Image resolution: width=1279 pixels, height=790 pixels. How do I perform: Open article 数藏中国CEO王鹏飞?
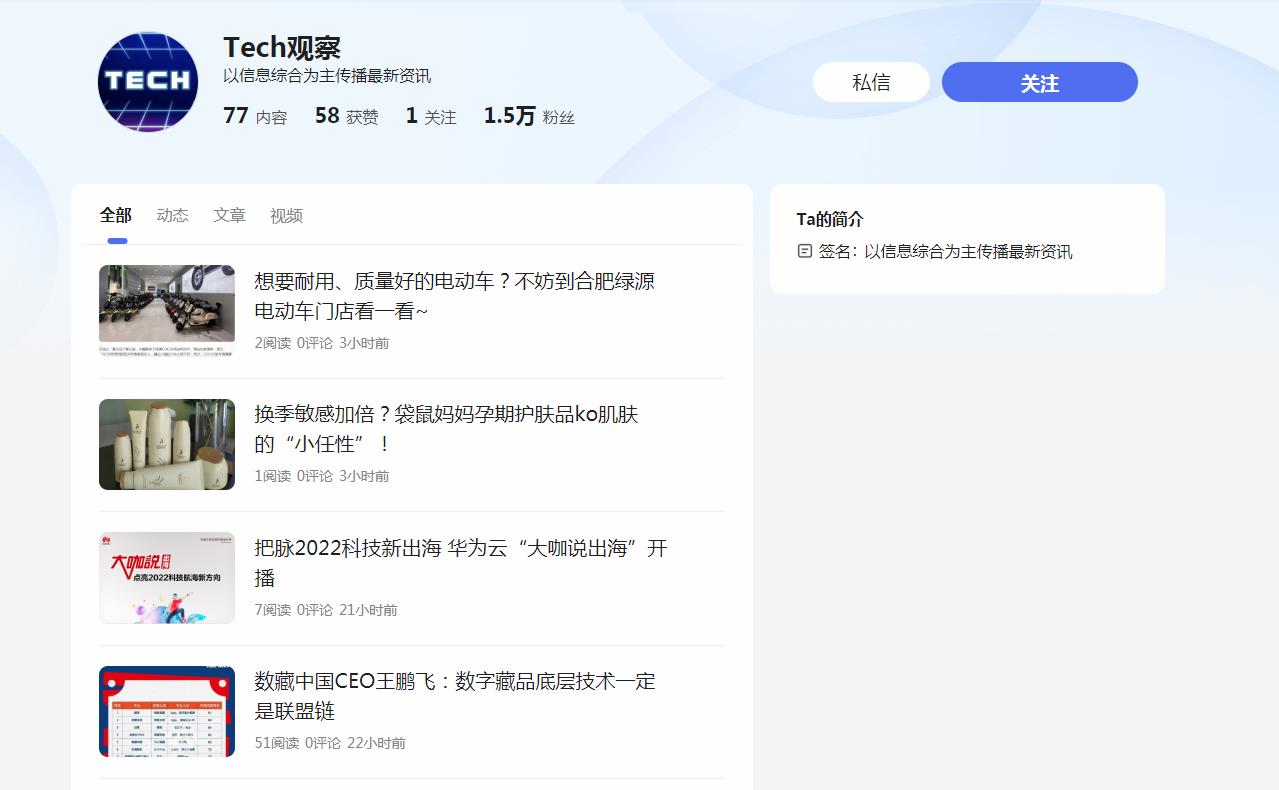[455, 696]
